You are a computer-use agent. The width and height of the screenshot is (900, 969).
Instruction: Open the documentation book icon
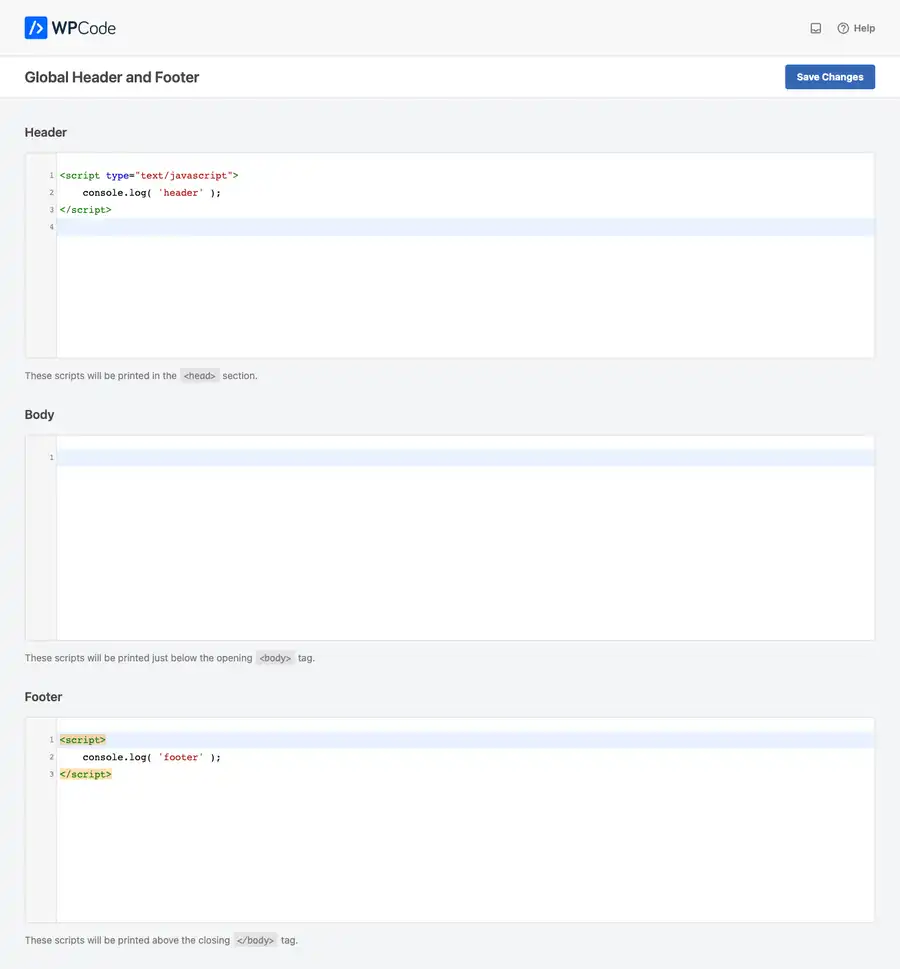[816, 28]
